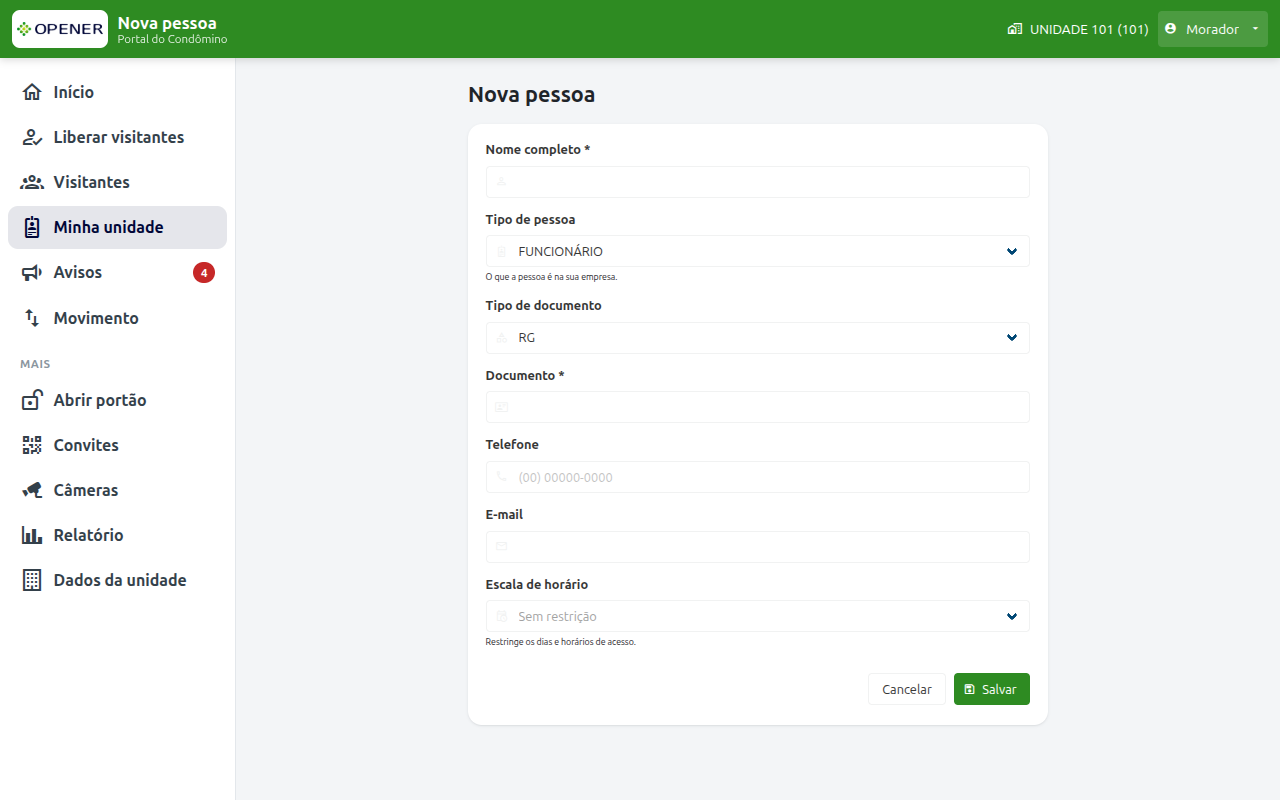The height and width of the screenshot is (800, 1280).
Task: Go to Minha unidade menu item
Action: (118, 227)
